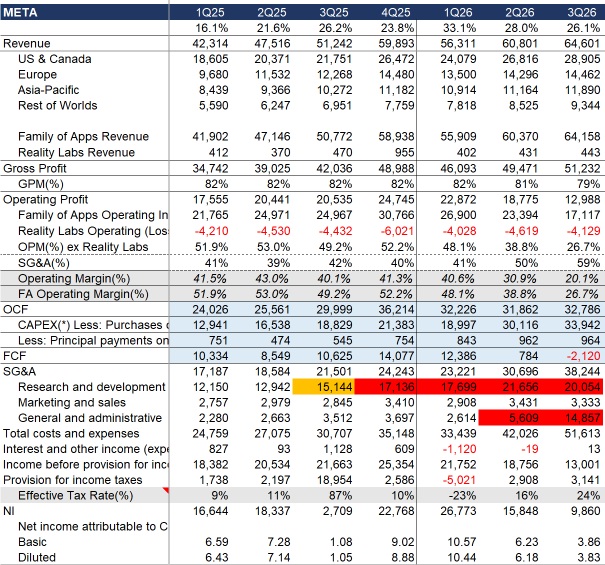Select Total costs and expenses label
This screenshot has width=605, height=565.
71,433
